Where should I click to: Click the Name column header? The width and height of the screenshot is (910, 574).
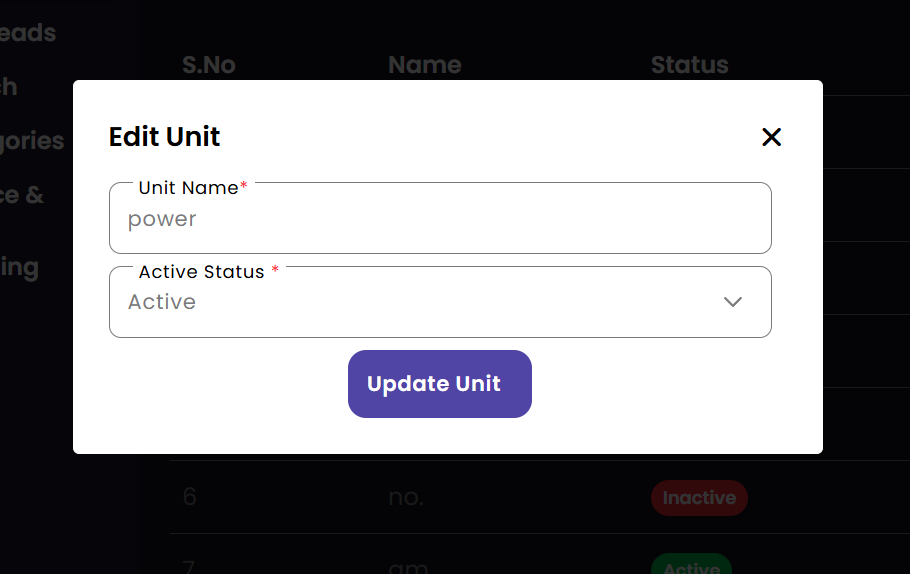click(424, 66)
